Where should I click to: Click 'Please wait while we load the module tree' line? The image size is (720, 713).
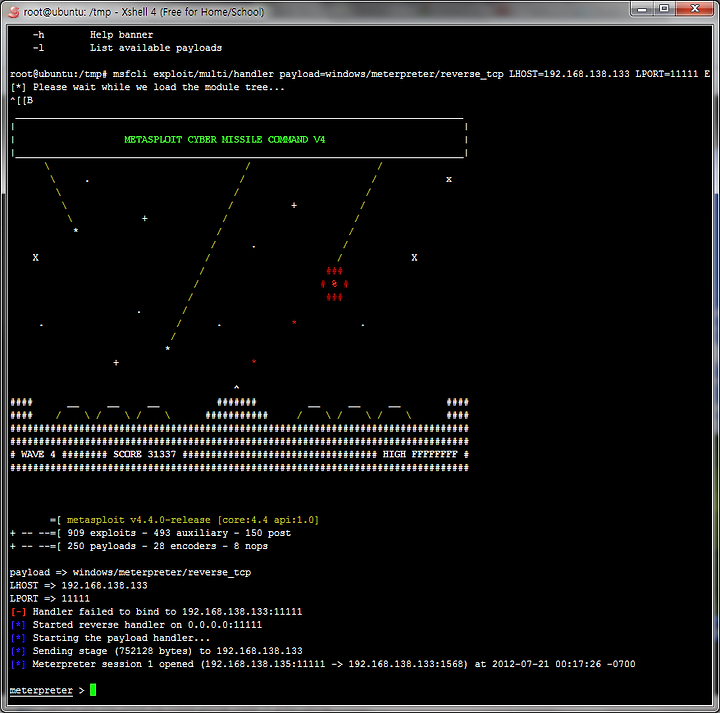147,87
